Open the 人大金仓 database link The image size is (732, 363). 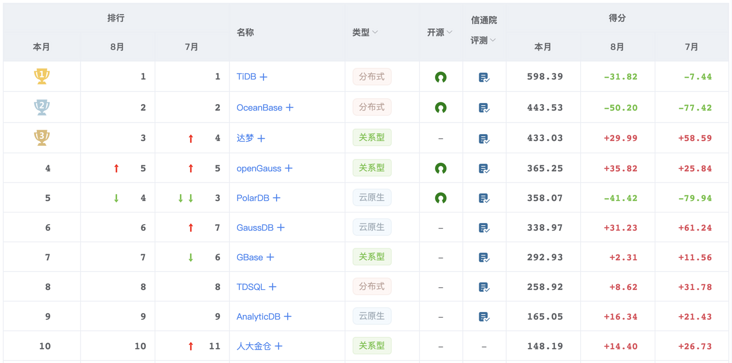254,346
